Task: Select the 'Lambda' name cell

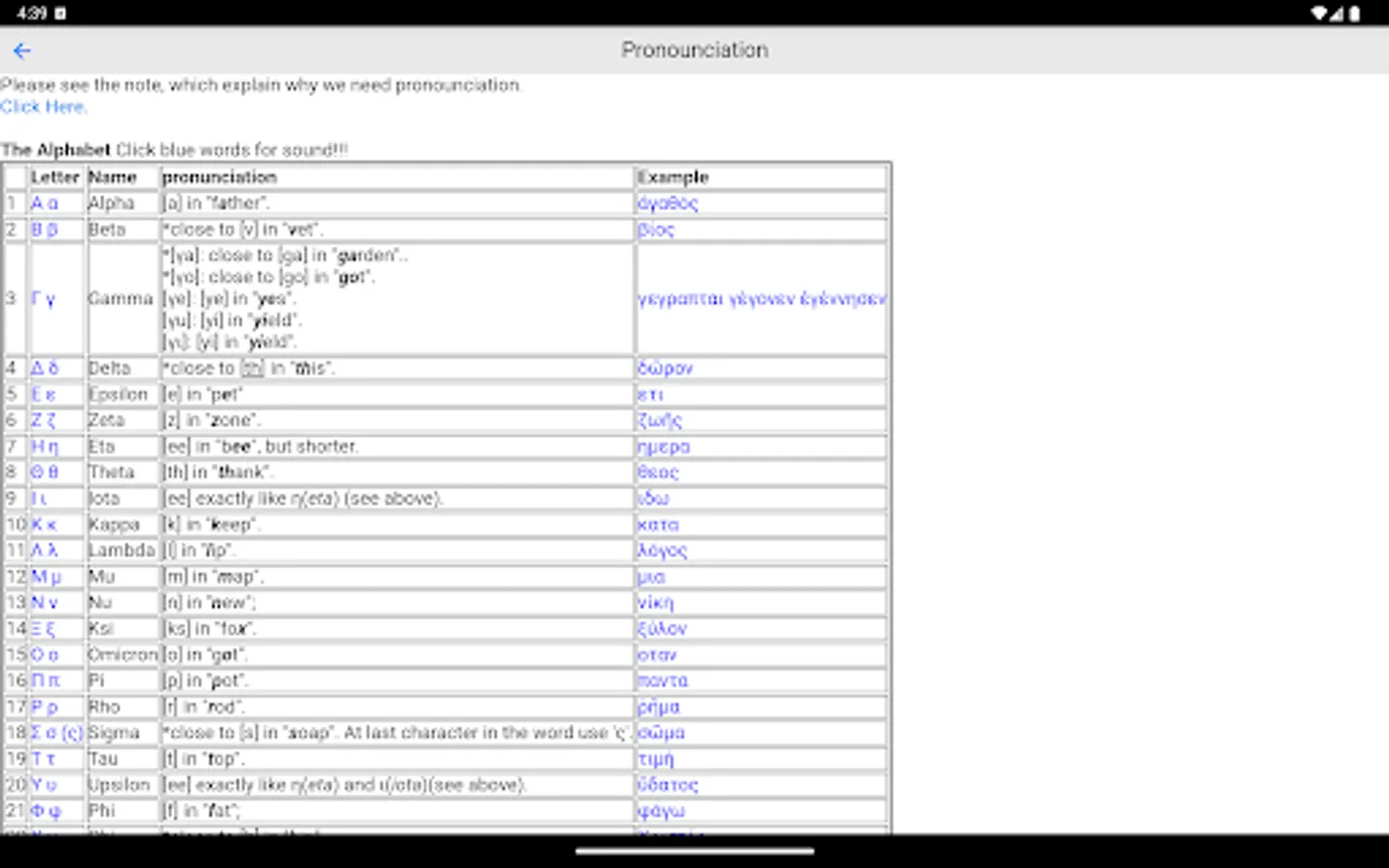Action: pos(122,551)
